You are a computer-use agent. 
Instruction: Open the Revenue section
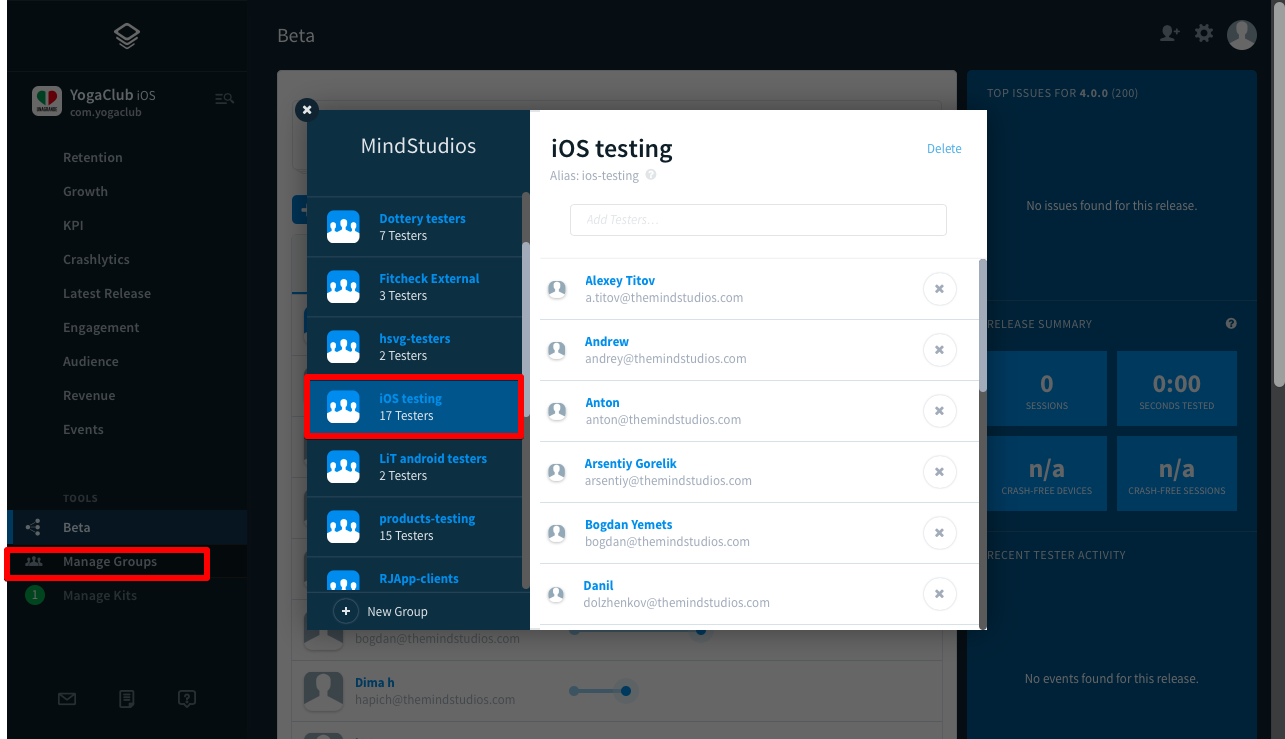pos(89,395)
